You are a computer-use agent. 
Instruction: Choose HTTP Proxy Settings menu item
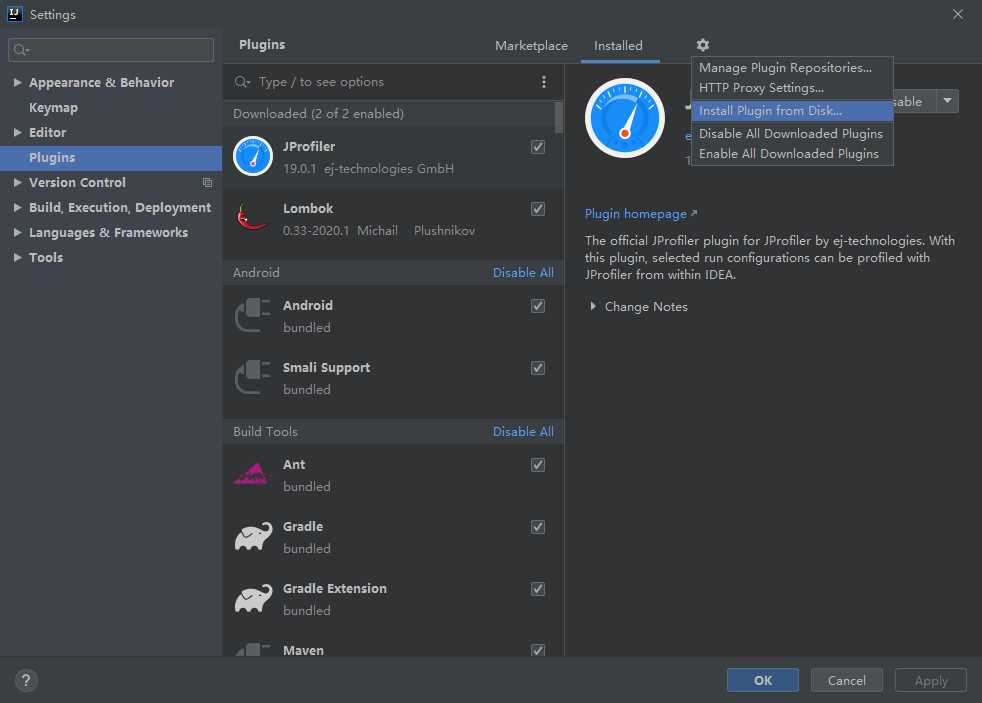pos(792,88)
